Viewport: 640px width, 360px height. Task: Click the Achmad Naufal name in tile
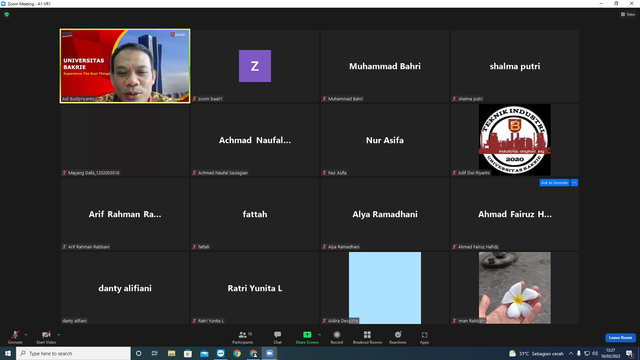(255, 140)
